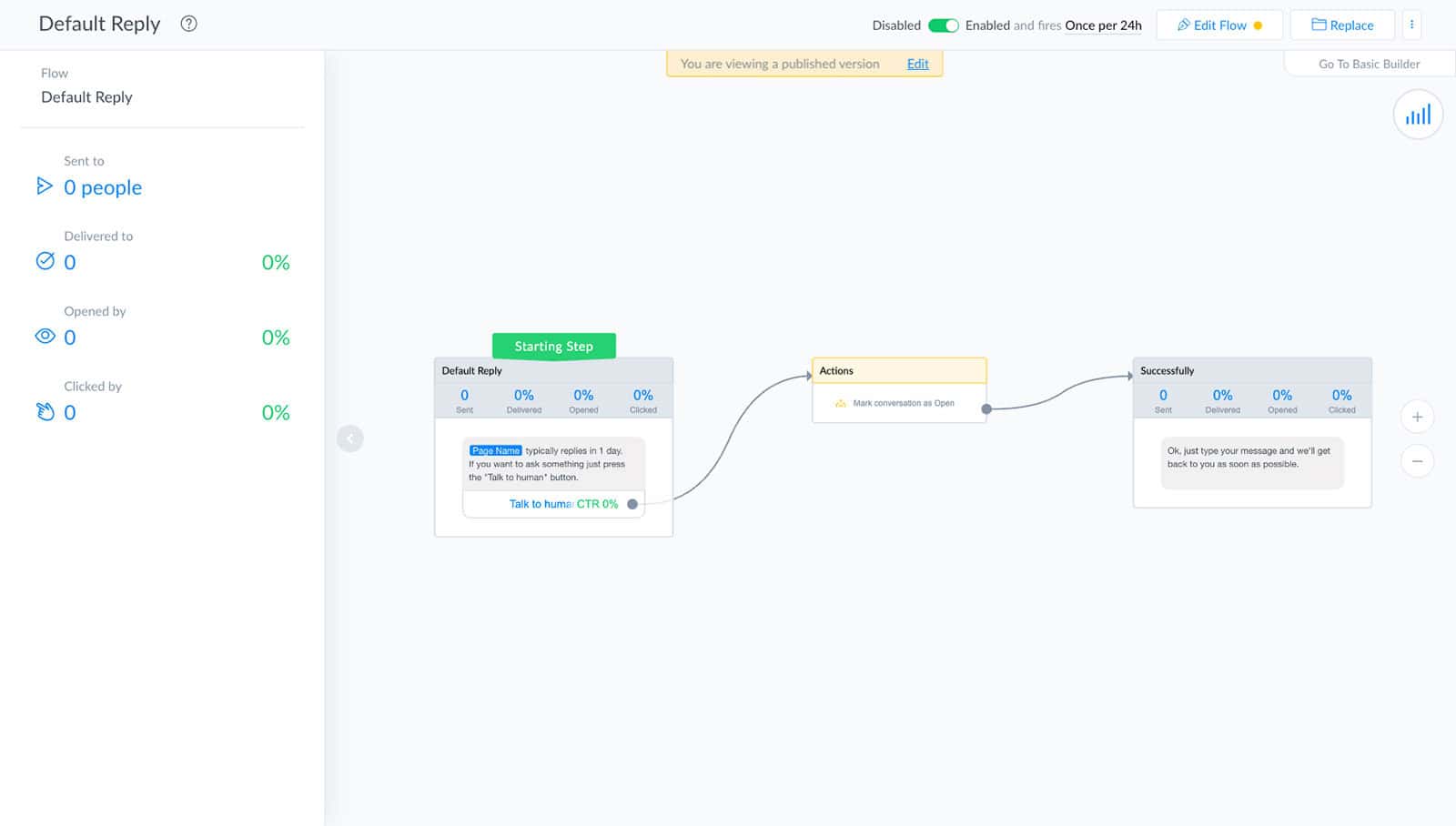1456x826 pixels.
Task: Collapse the sidebar with the left arrow
Action: (x=350, y=438)
